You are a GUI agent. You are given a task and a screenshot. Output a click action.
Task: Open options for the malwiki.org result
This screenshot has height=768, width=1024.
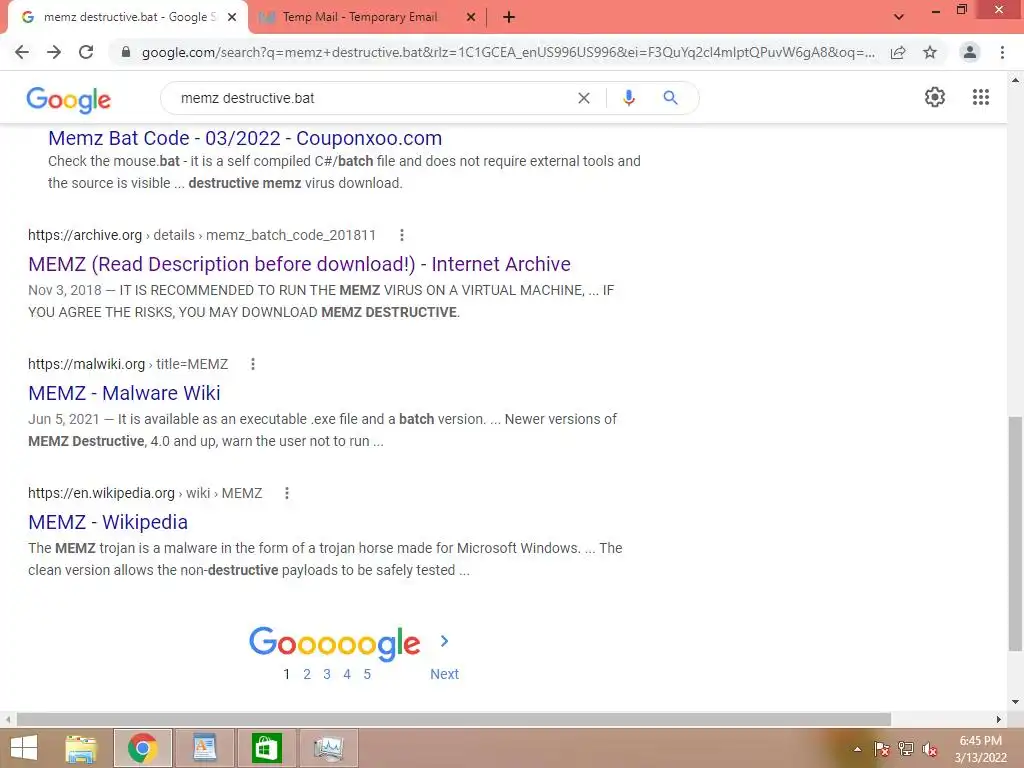click(x=253, y=364)
